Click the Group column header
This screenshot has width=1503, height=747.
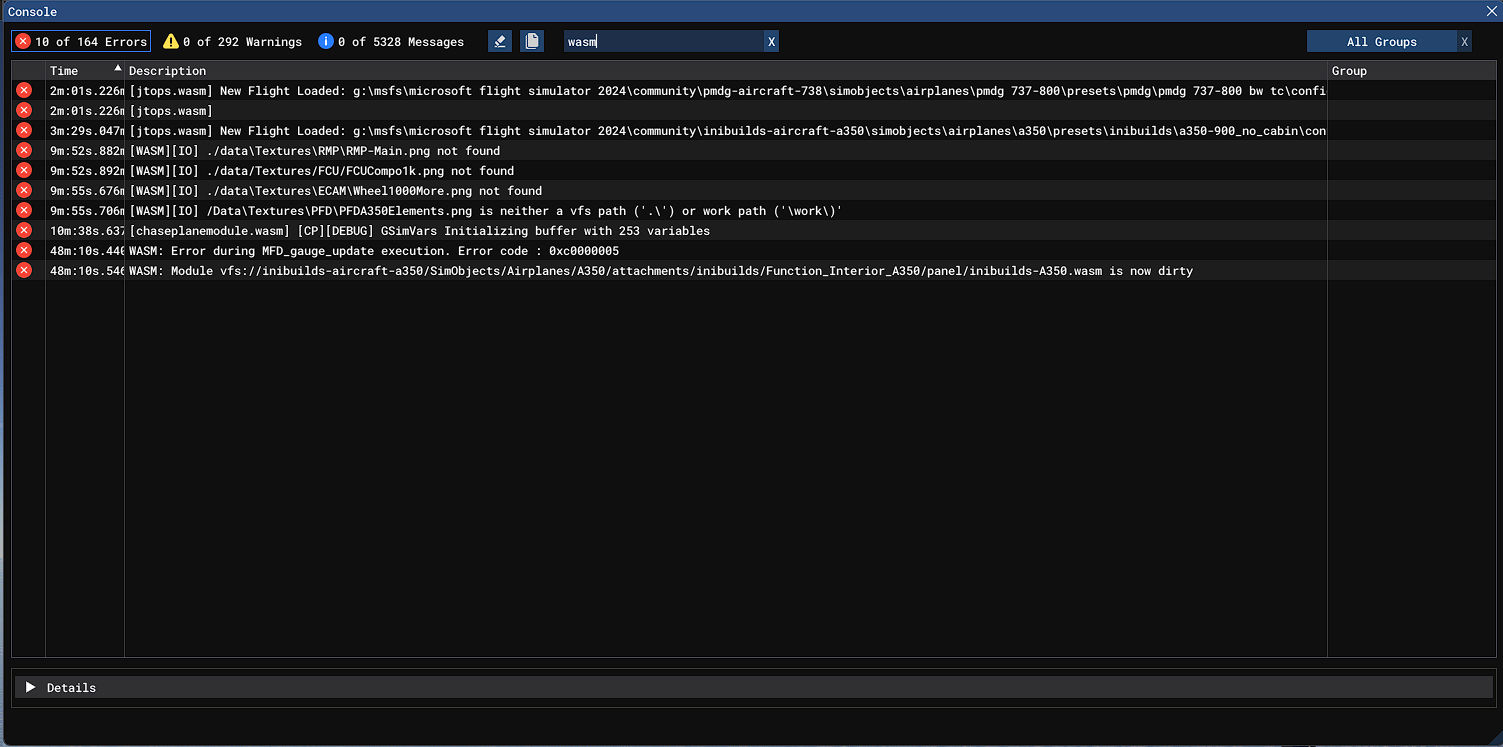[x=1349, y=71]
